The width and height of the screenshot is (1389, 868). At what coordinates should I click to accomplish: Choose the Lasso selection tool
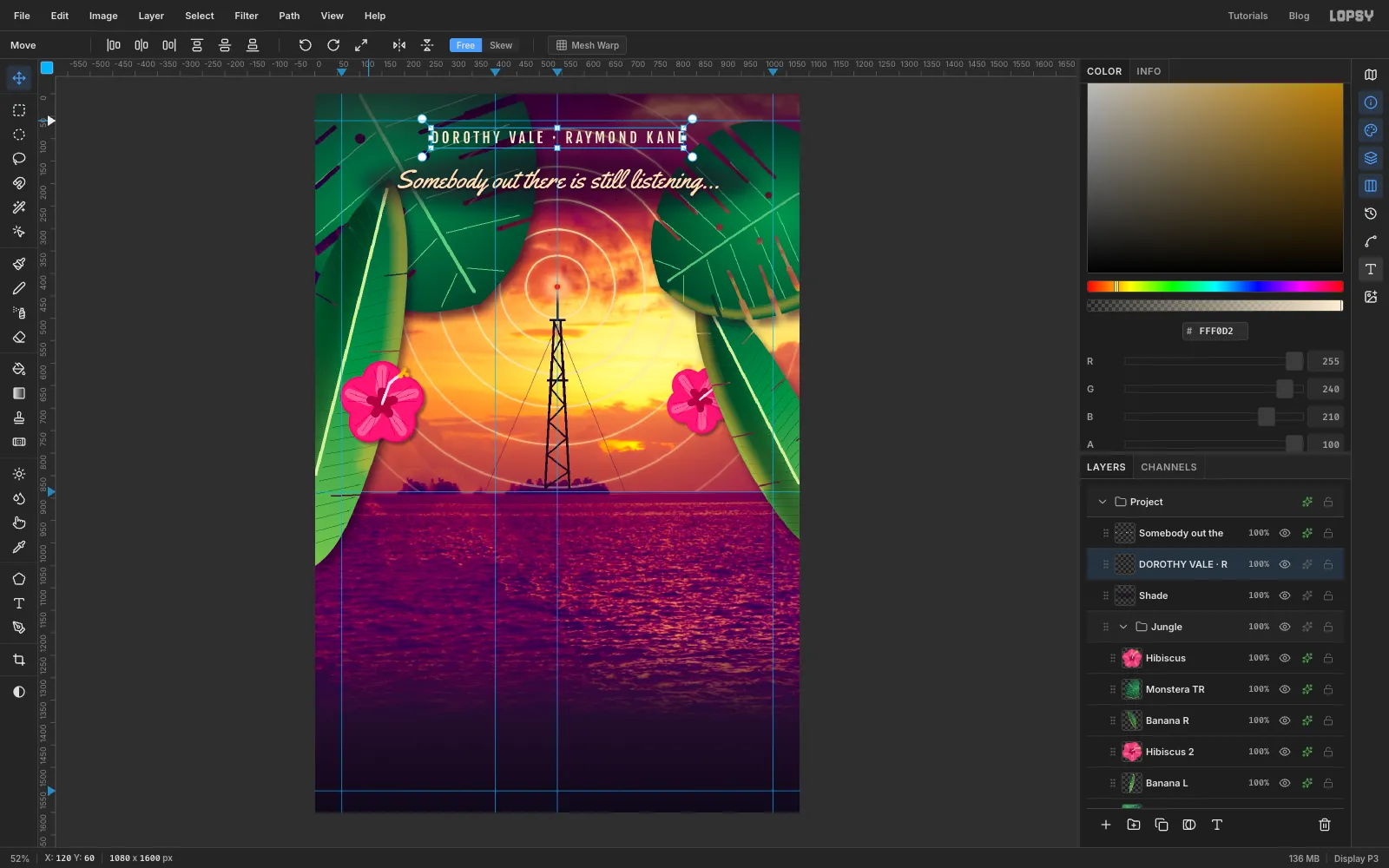[19, 159]
